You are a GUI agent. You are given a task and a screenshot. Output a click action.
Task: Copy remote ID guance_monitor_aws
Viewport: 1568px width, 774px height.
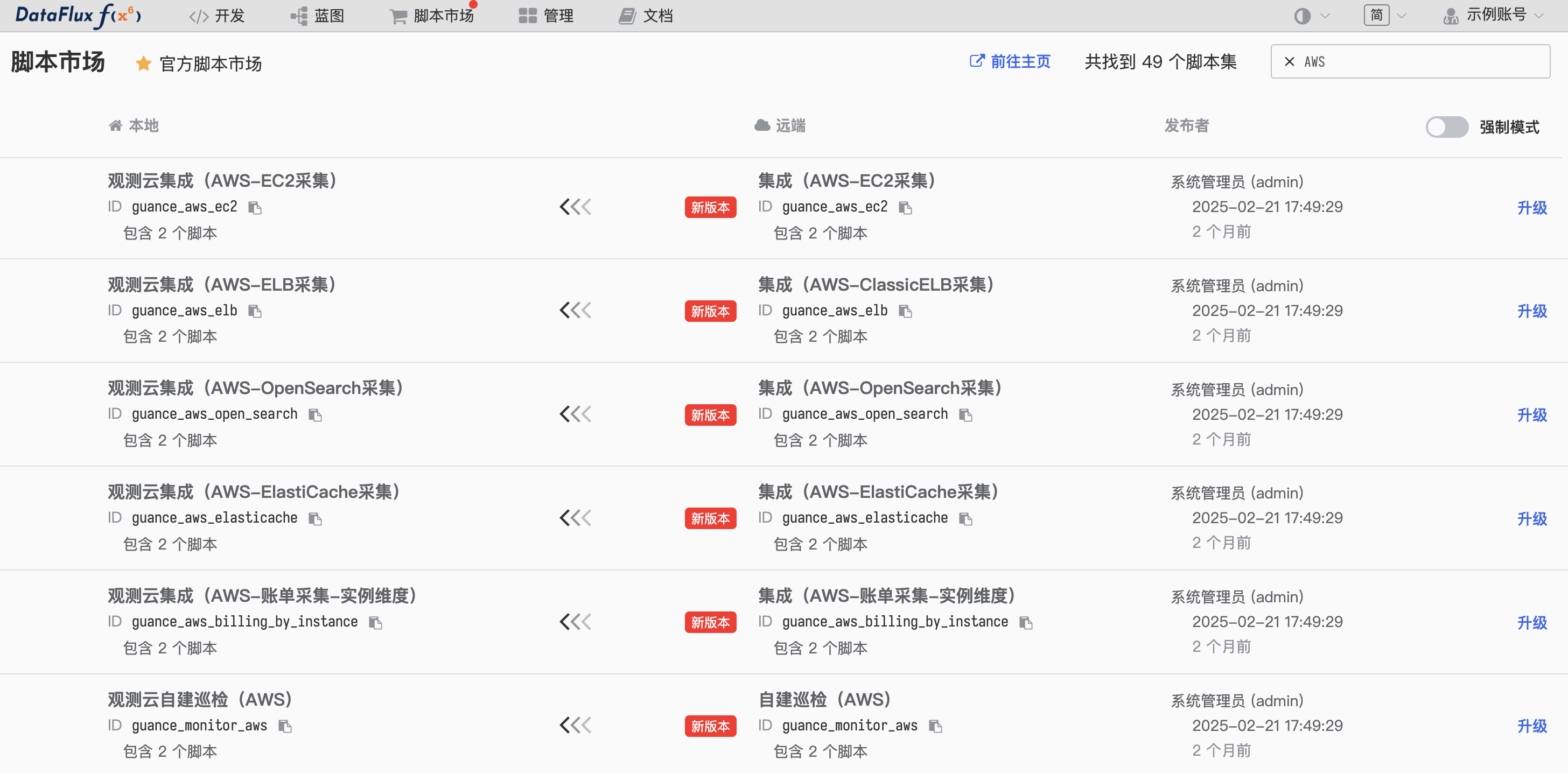[x=936, y=727]
